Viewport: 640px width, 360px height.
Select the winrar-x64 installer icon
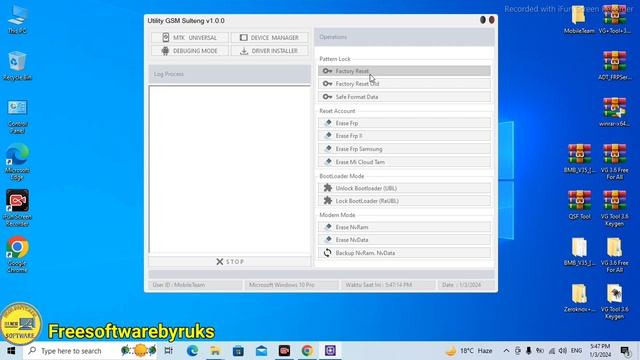[615, 112]
